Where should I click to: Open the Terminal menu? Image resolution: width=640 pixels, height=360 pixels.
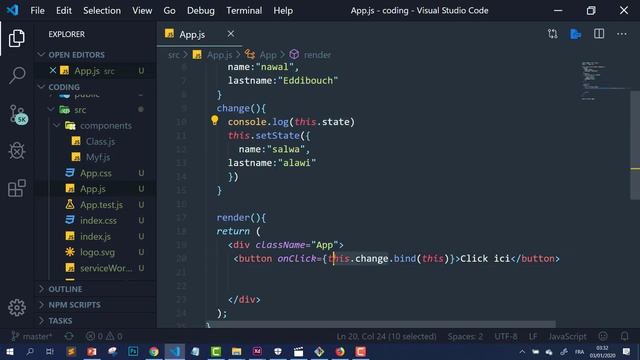pyautogui.click(x=244, y=11)
